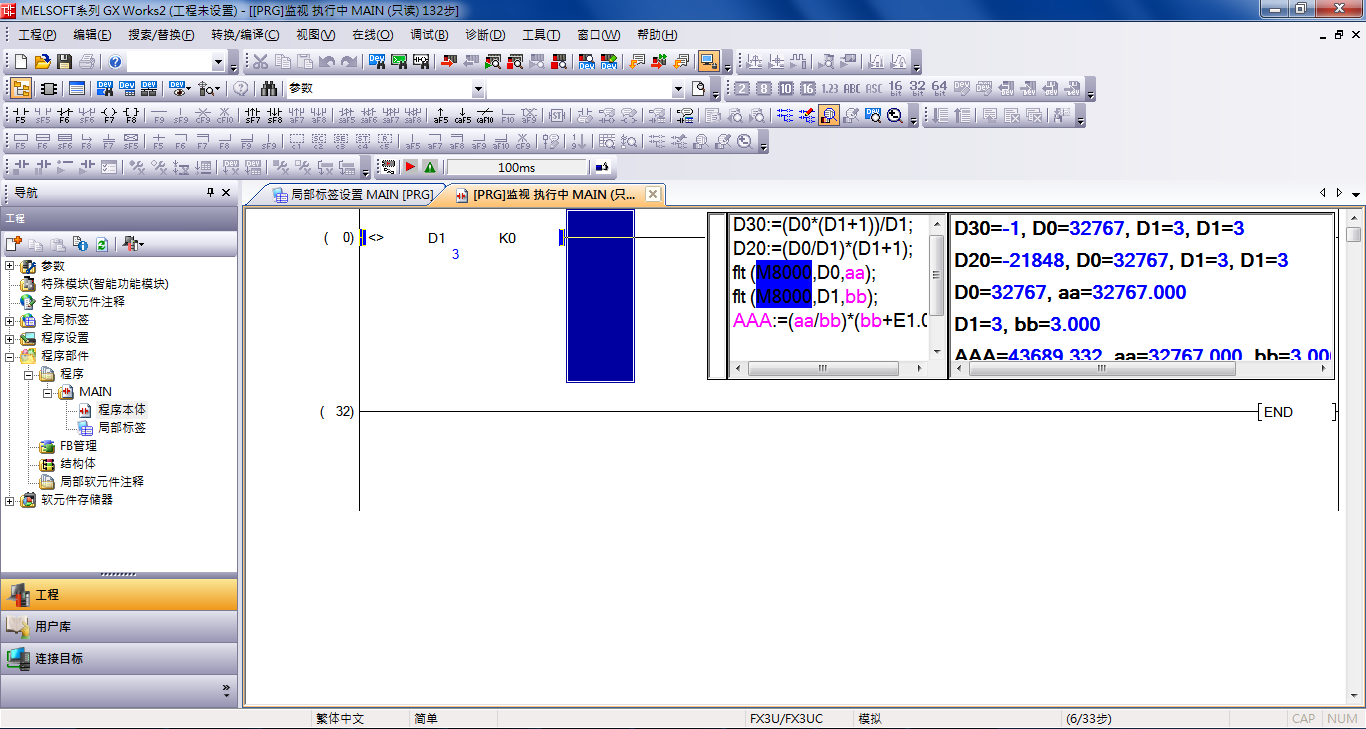Click the refresh icon in navigation toolbar
This screenshot has height=729, width=1366.
tap(101, 244)
